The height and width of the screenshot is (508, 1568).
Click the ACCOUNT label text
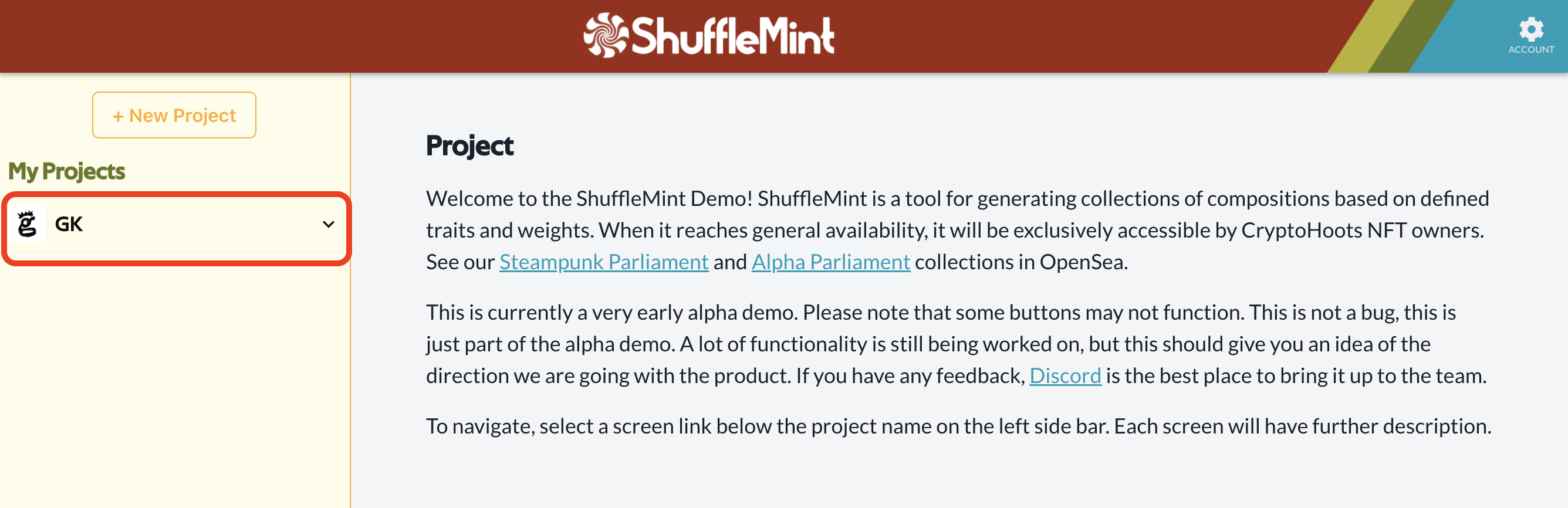pos(1530,50)
